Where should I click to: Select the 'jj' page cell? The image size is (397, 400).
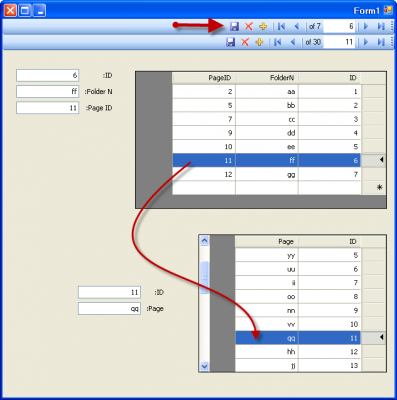pyautogui.click(x=267, y=366)
